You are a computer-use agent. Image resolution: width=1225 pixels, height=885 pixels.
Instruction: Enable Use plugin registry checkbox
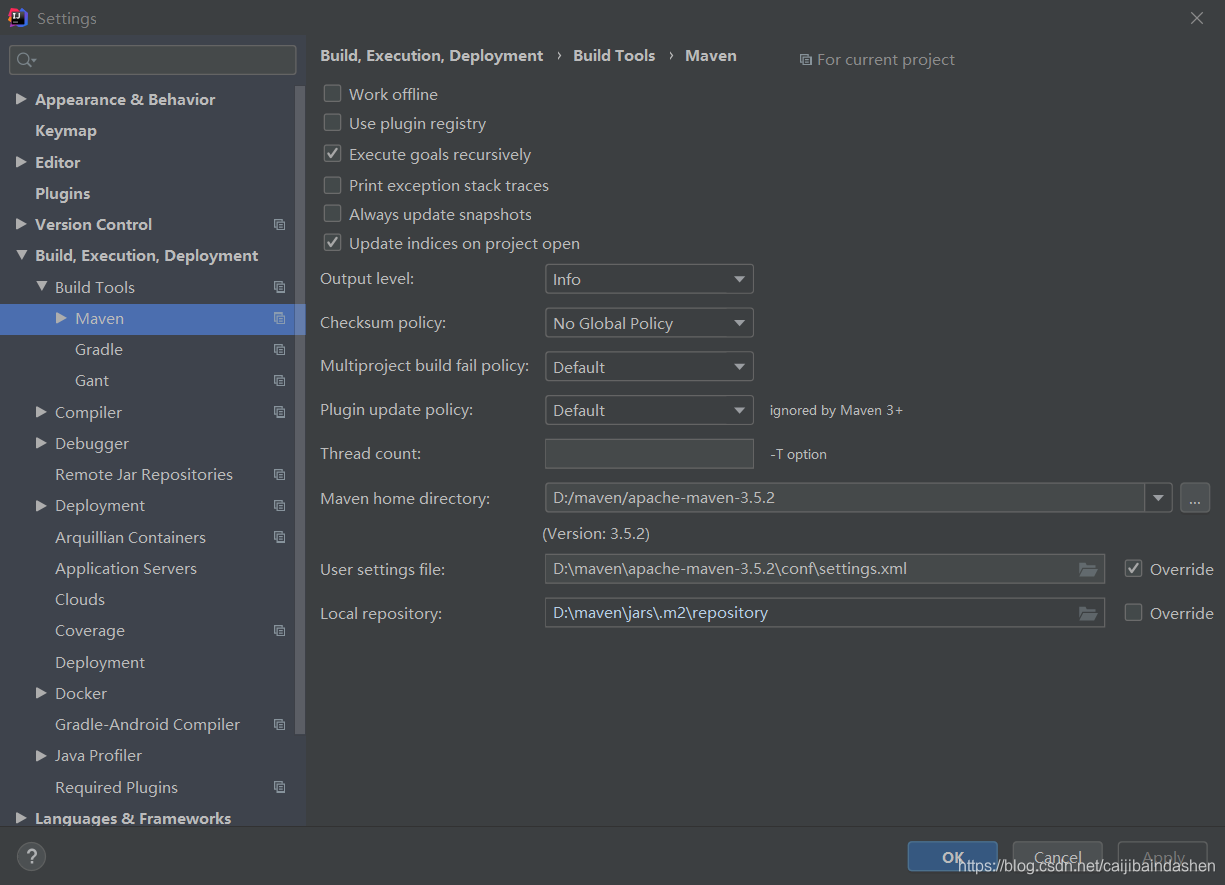click(x=332, y=123)
